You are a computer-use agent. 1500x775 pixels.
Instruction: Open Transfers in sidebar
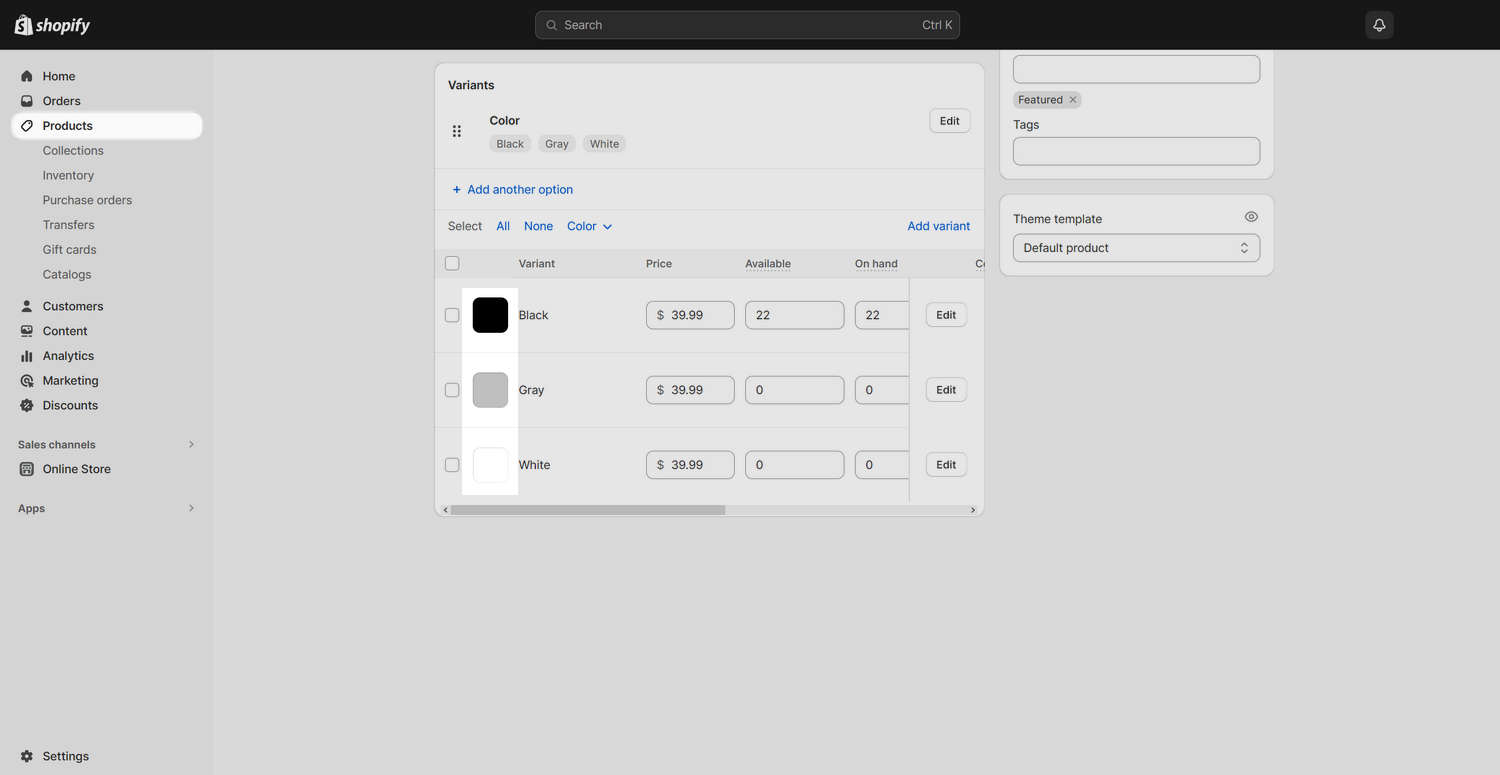[x=69, y=225]
